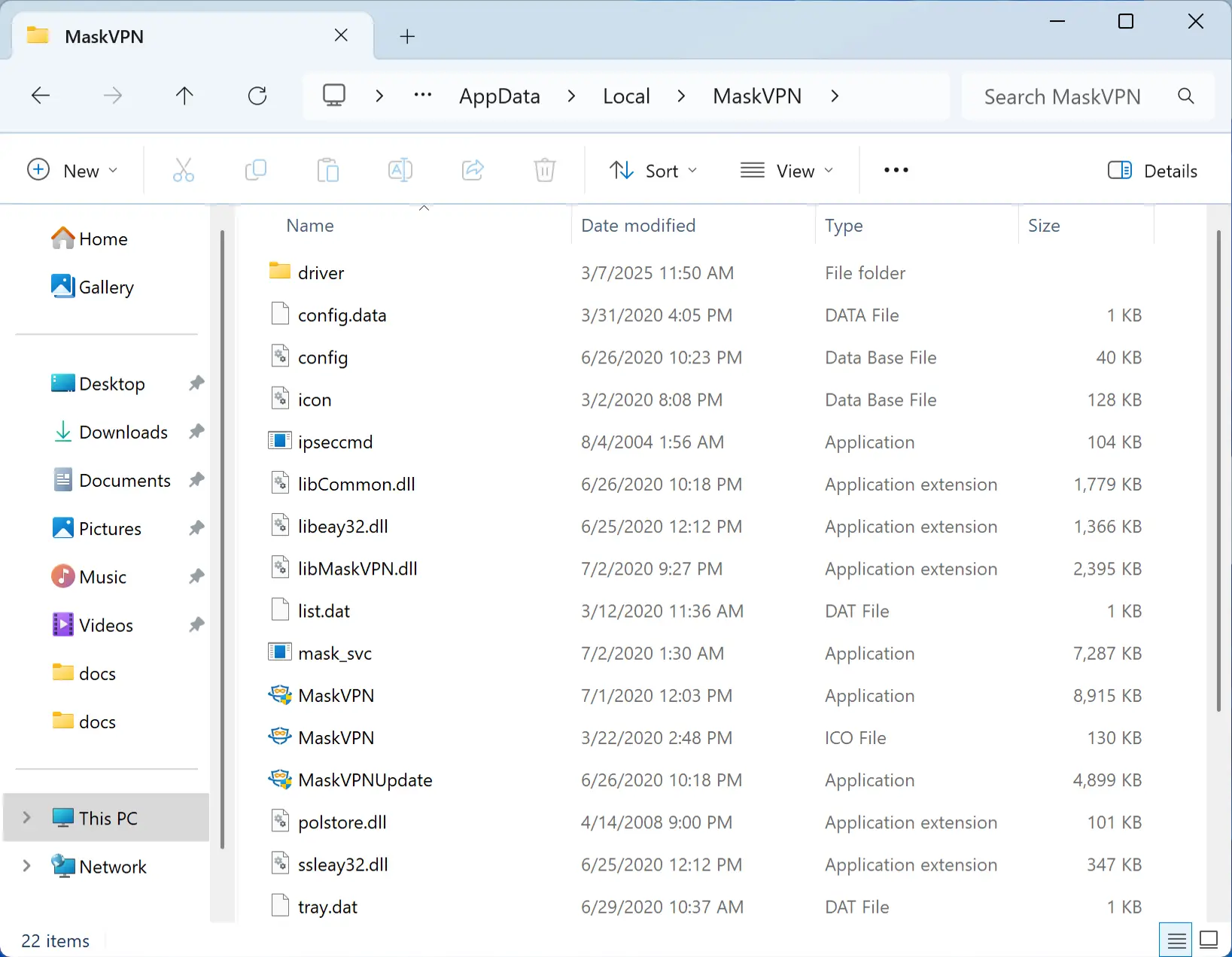Open the View options dropdown
This screenshot has height=957, width=1232.
[x=787, y=170]
